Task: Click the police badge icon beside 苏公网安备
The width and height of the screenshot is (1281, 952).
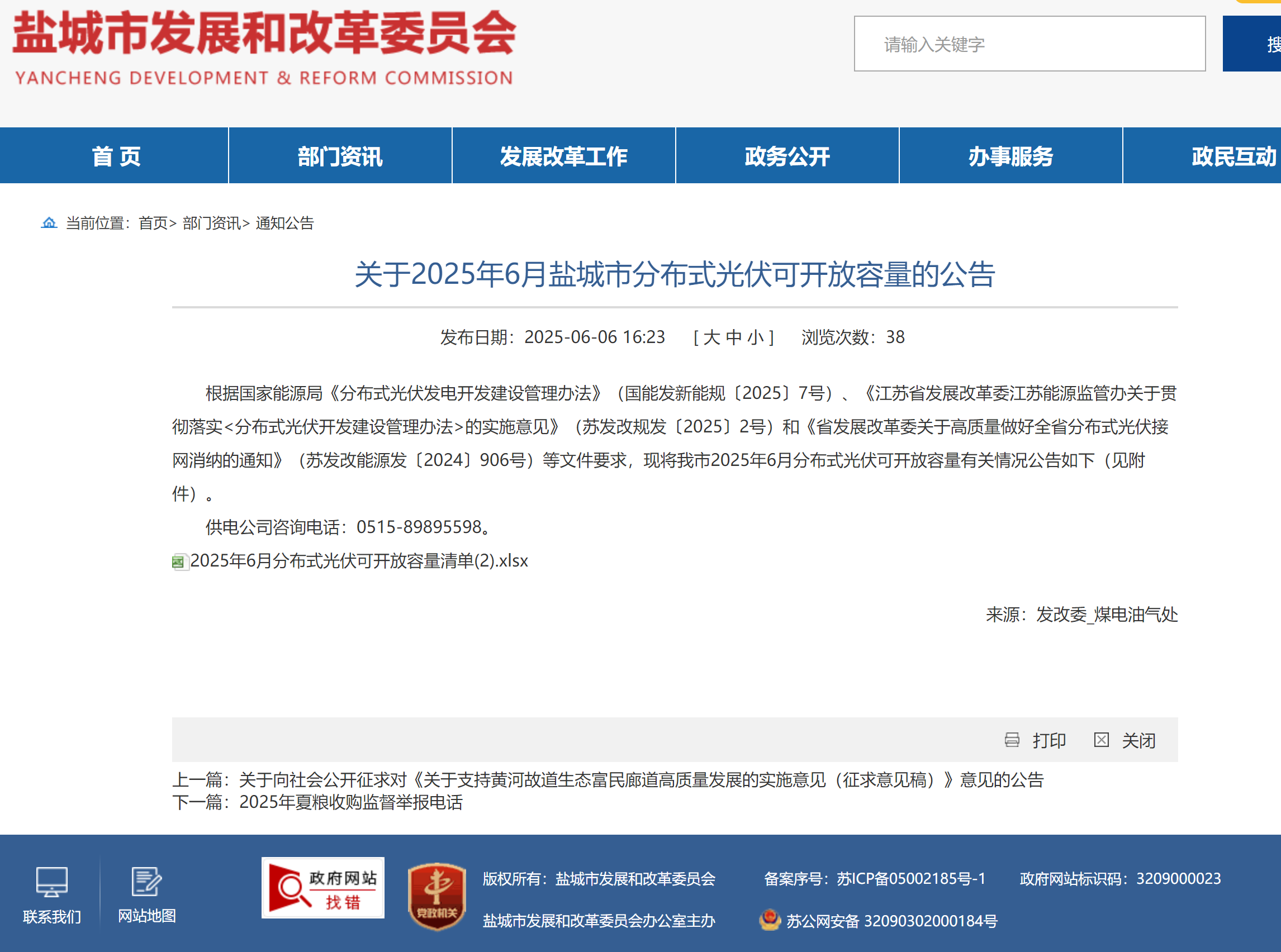Action: click(x=770, y=920)
